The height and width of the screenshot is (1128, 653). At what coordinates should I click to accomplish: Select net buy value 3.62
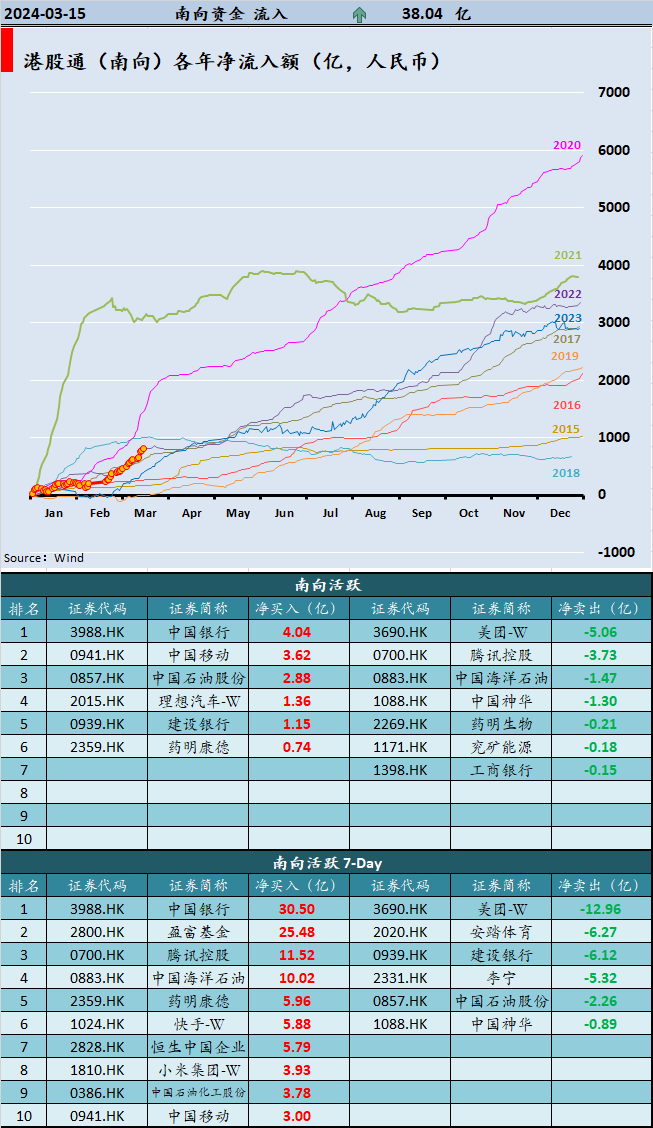pos(297,655)
